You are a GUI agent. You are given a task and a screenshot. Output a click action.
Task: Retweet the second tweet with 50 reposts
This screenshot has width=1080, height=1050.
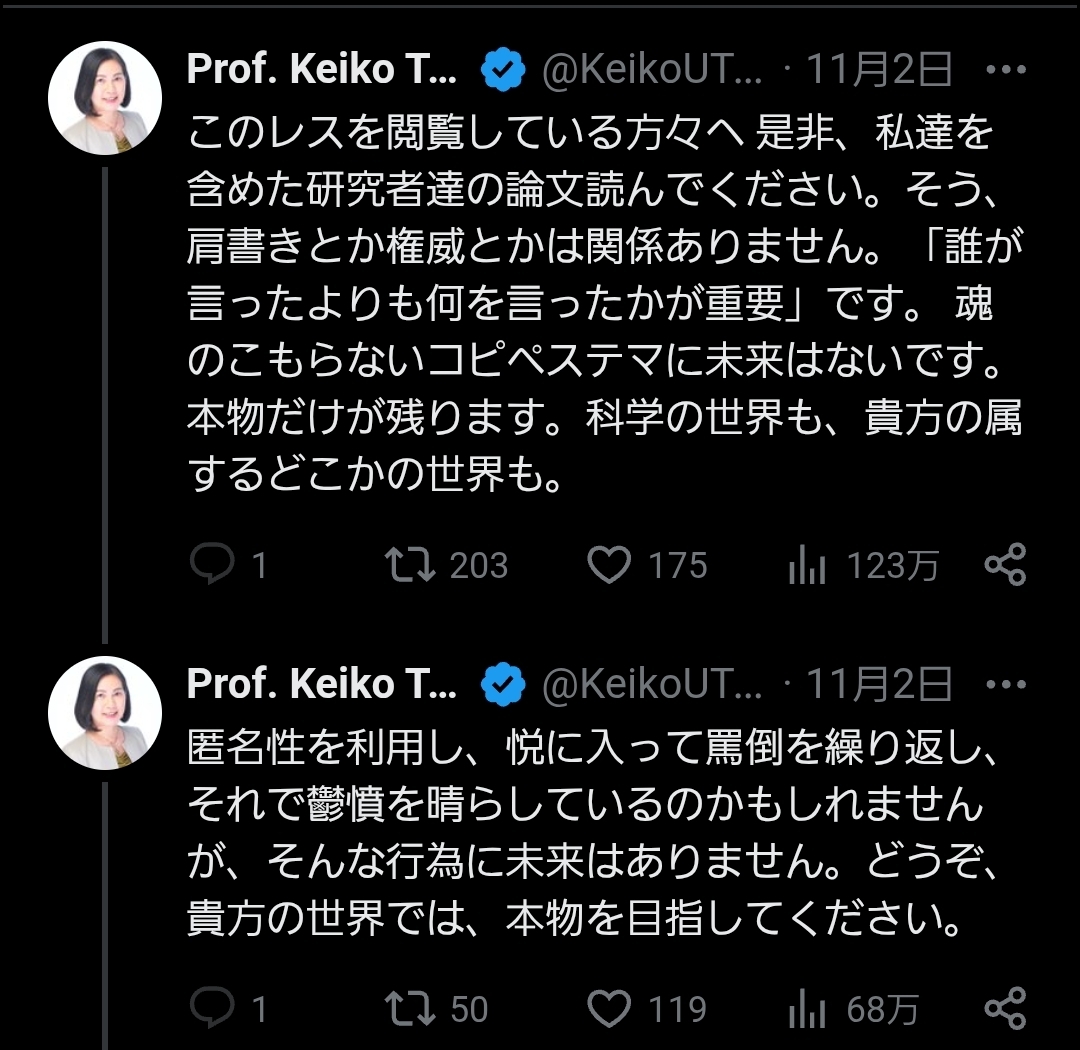[411, 1008]
